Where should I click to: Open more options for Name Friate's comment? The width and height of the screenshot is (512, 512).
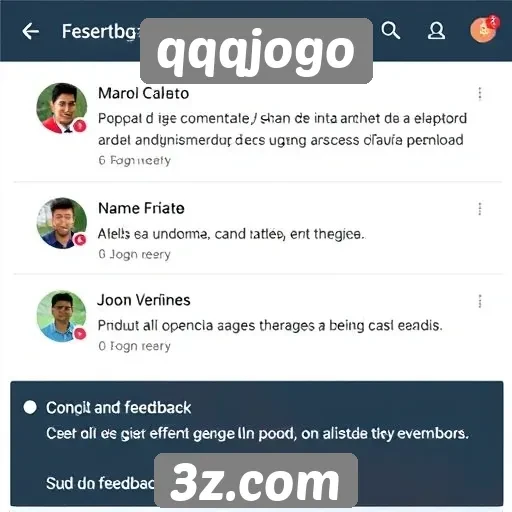point(480,209)
